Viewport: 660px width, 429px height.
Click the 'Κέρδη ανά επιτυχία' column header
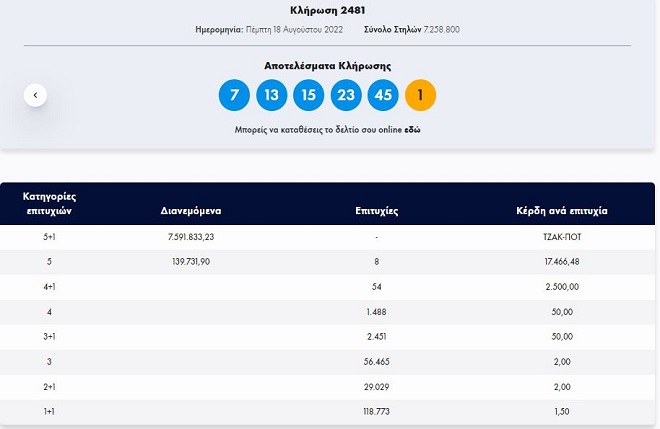tap(561, 211)
